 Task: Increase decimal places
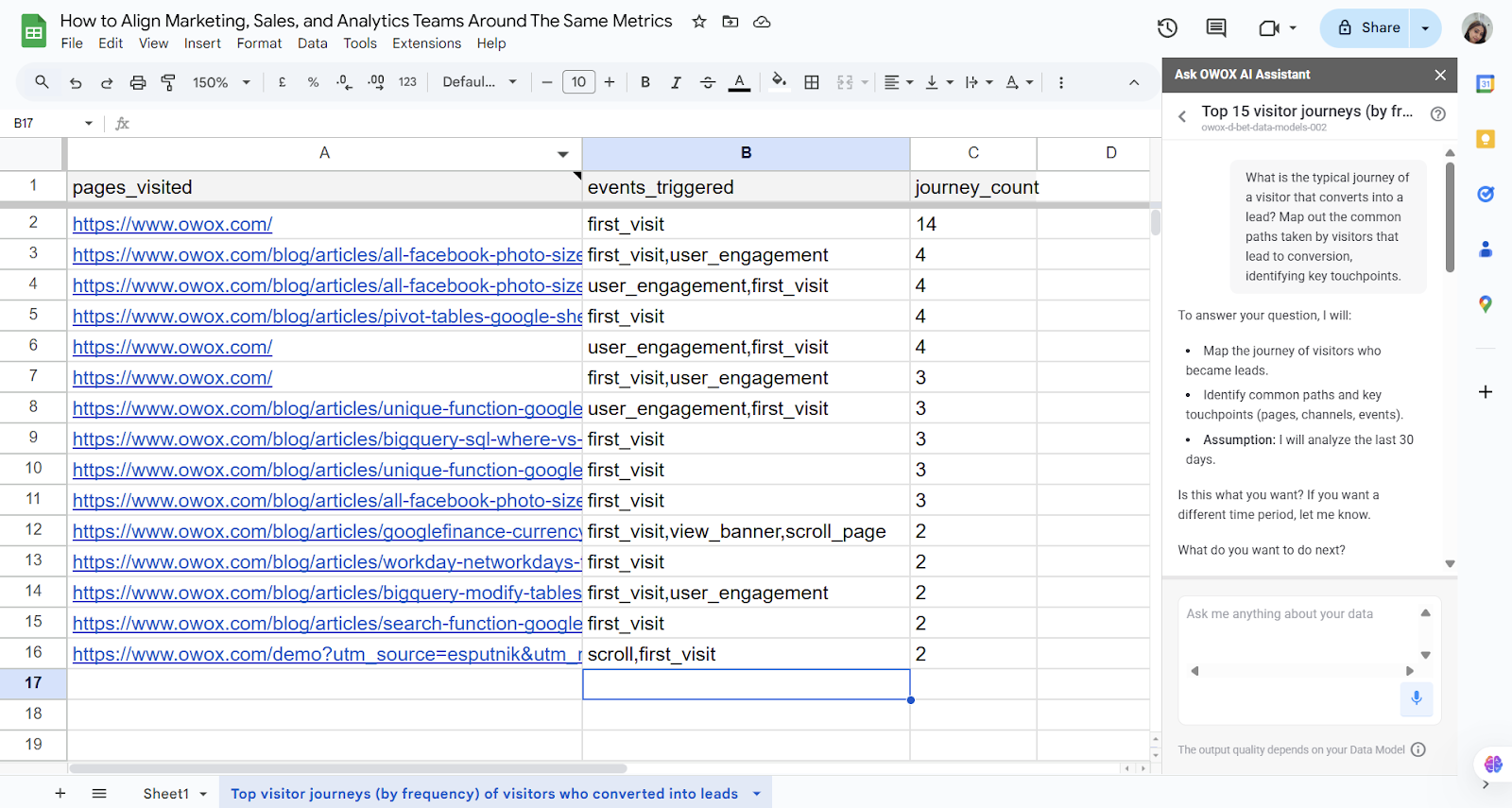376,82
